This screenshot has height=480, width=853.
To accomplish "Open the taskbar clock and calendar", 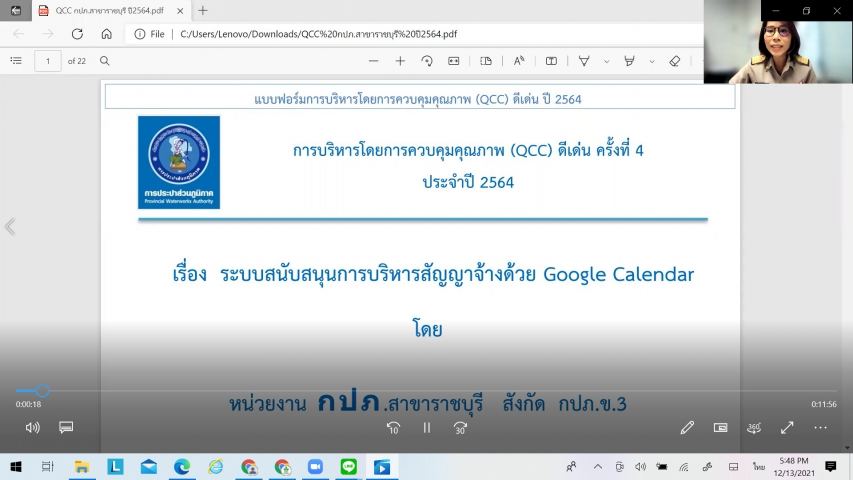I will coord(794,466).
